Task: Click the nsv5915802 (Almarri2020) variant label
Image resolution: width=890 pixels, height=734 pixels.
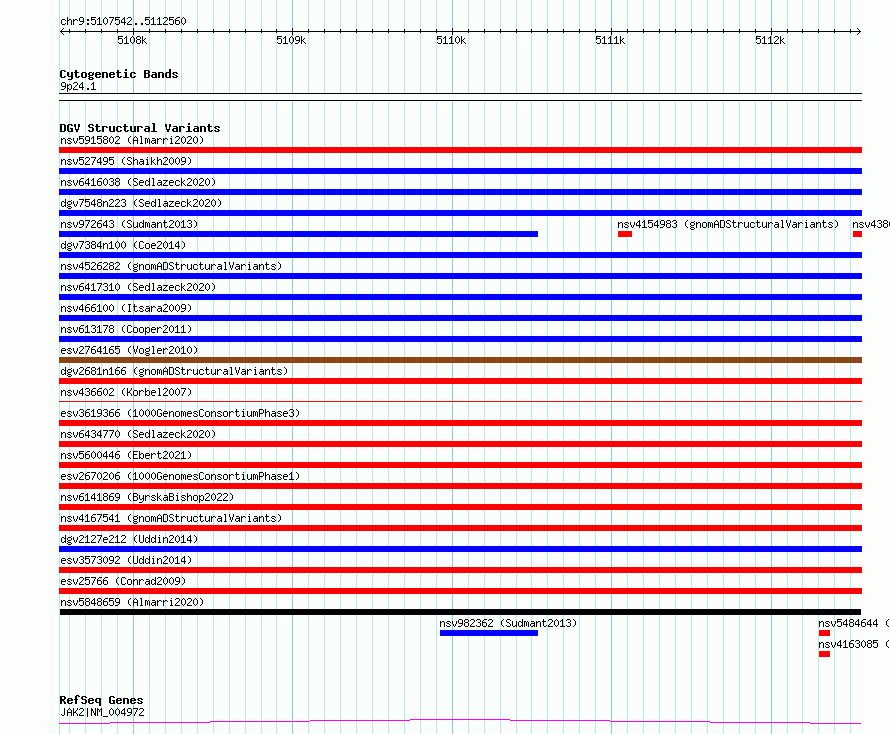Action: 132,140
